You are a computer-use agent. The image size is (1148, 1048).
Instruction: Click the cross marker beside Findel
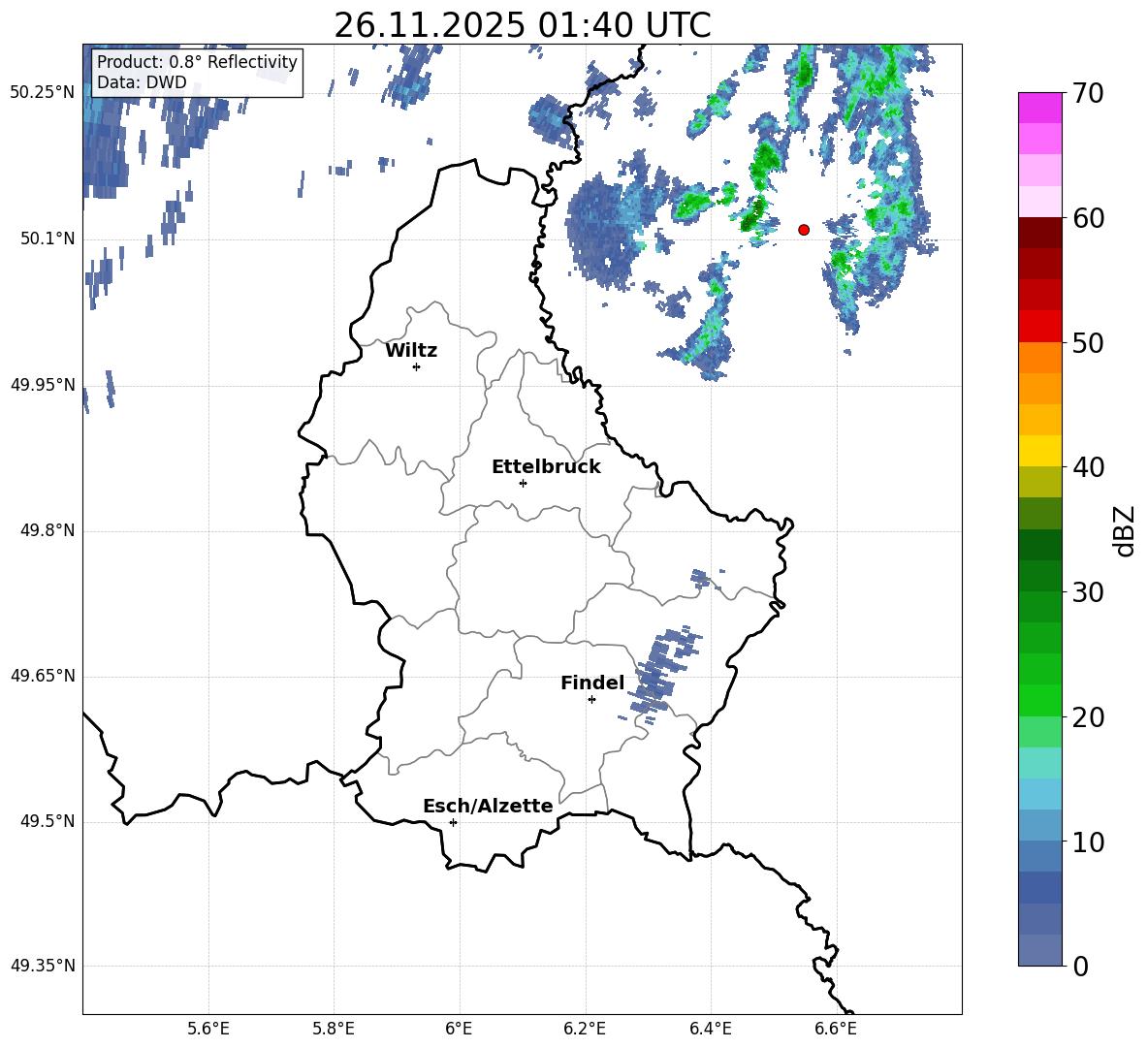tap(591, 700)
